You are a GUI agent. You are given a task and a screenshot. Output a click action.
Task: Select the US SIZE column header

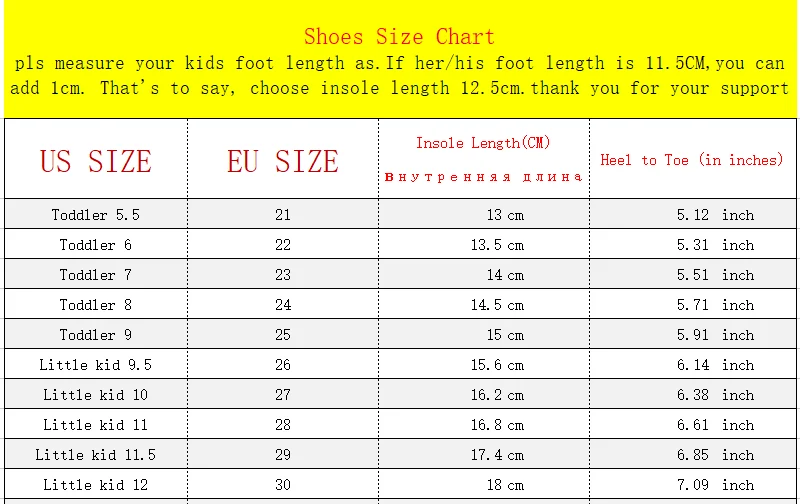tap(96, 161)
